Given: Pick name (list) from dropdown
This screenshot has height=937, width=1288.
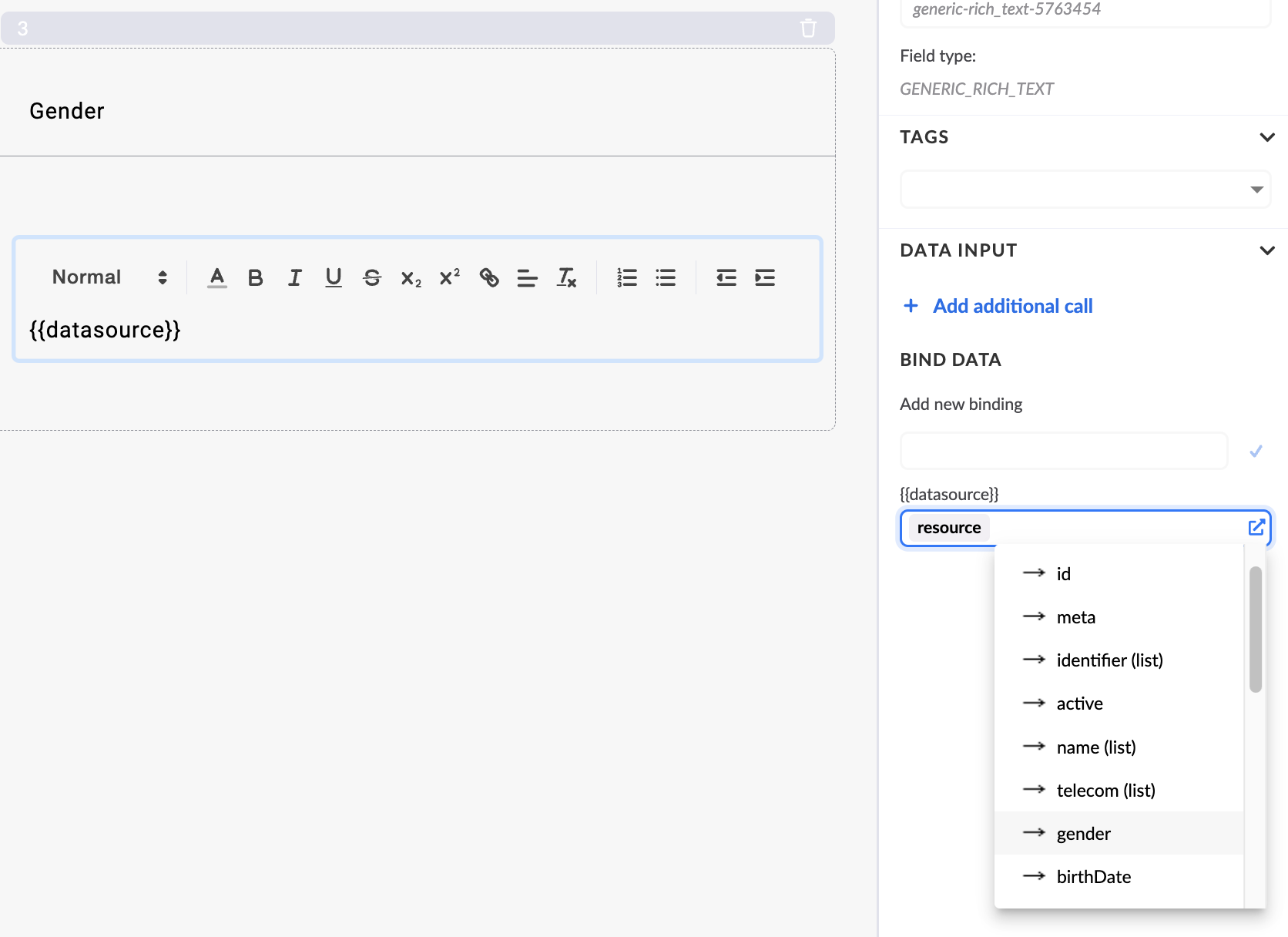Looking at the screenshot, I should tap(1119, 747).
